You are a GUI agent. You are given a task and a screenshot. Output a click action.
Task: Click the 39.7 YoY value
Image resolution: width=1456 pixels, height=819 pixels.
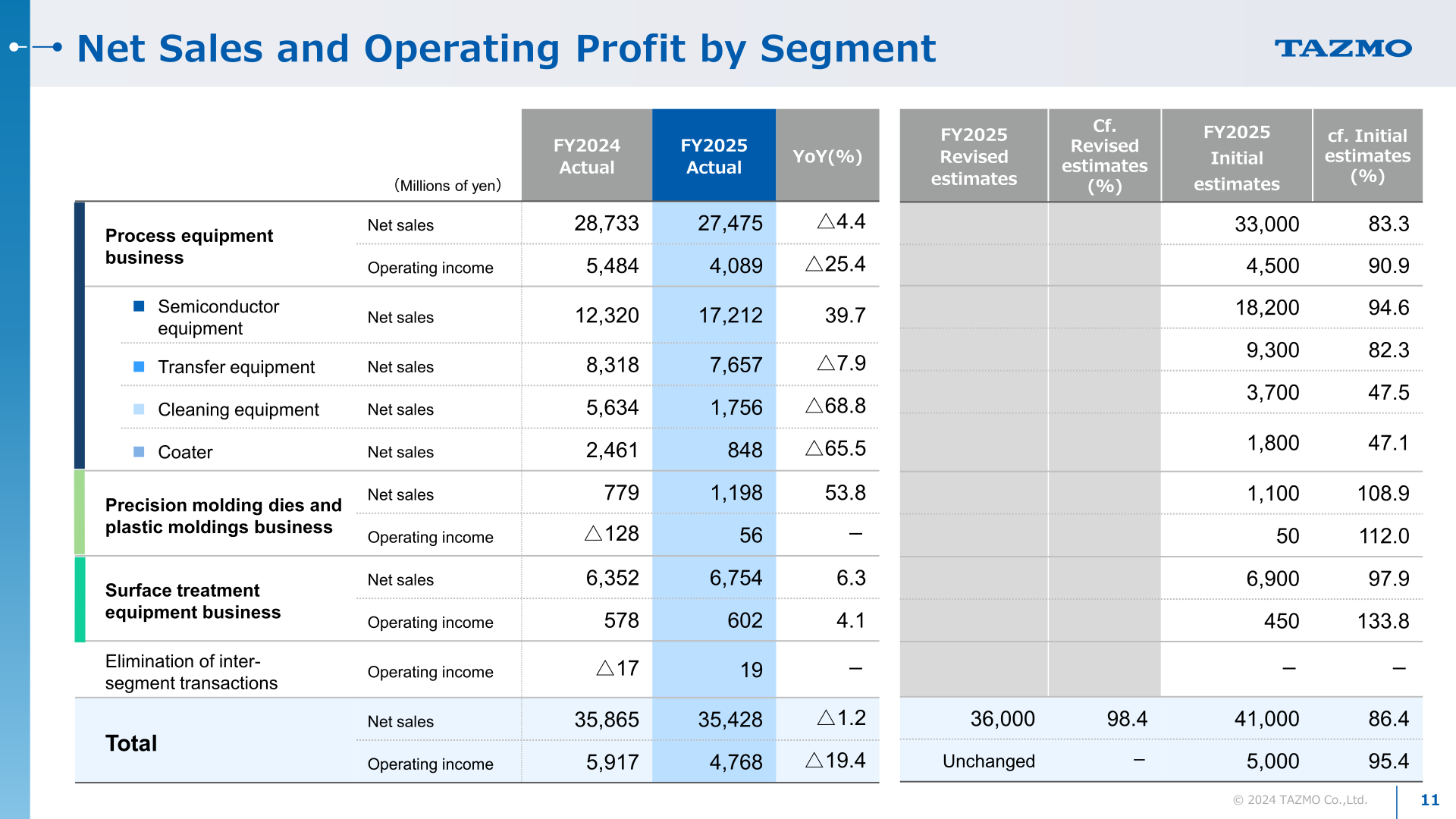click(845, 315)
